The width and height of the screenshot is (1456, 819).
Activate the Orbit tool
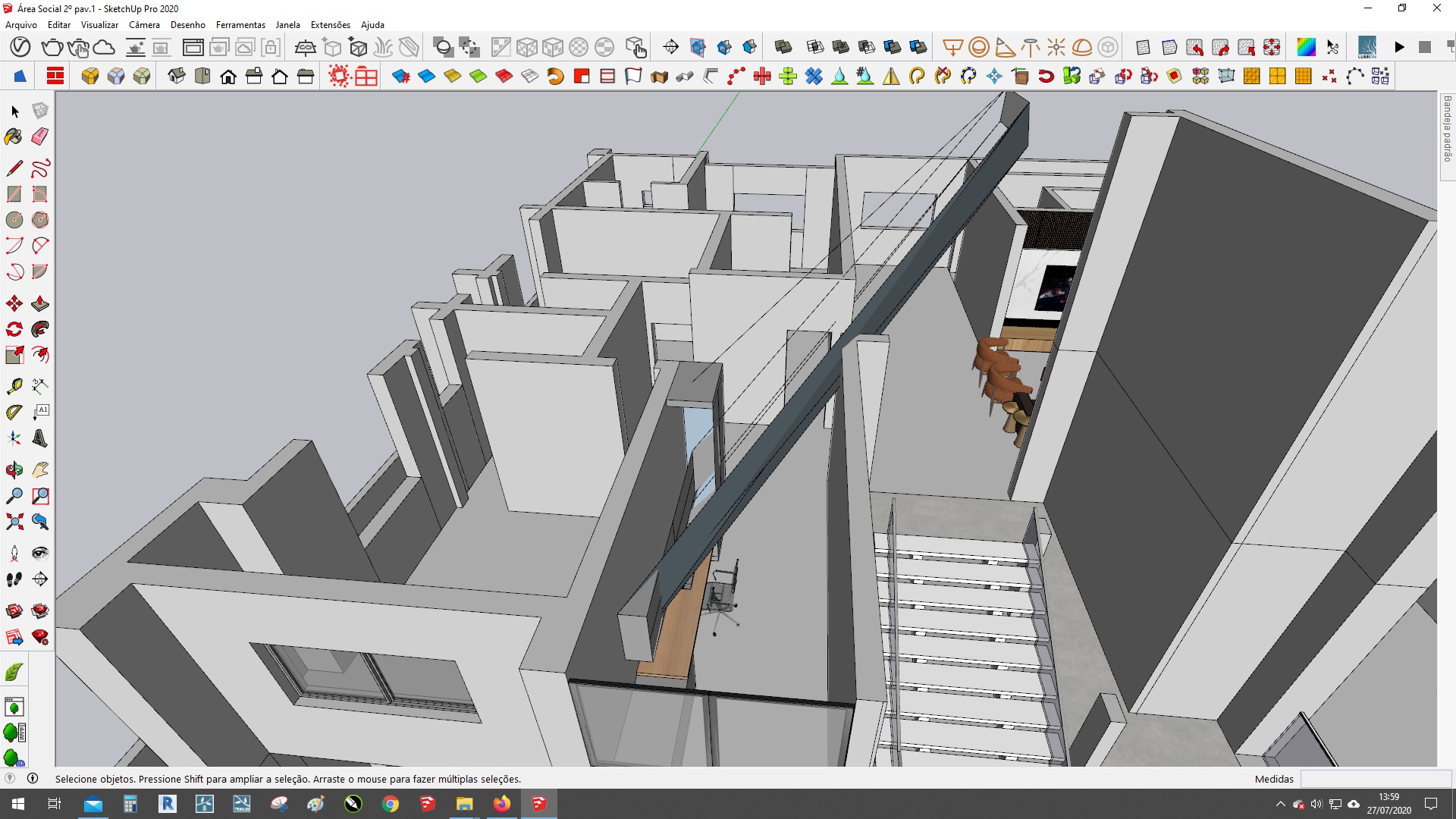tap(14, 470)
